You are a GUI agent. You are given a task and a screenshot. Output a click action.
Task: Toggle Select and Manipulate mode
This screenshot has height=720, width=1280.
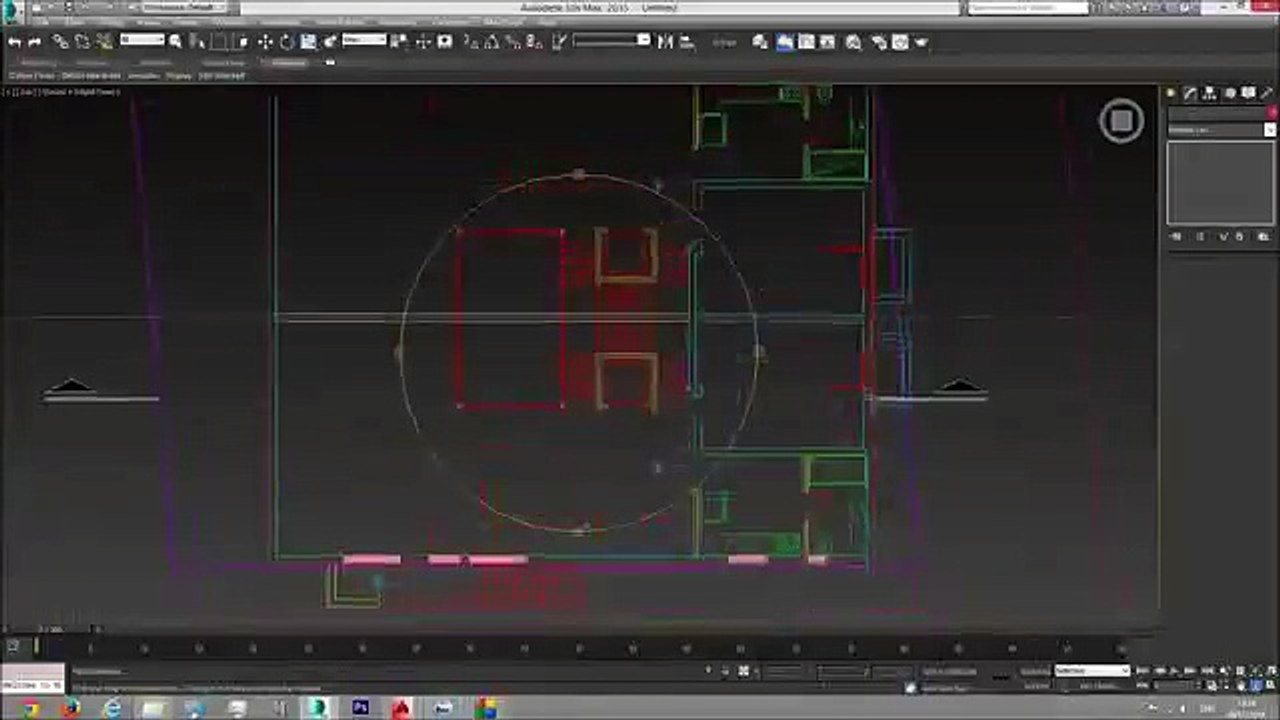422,42
